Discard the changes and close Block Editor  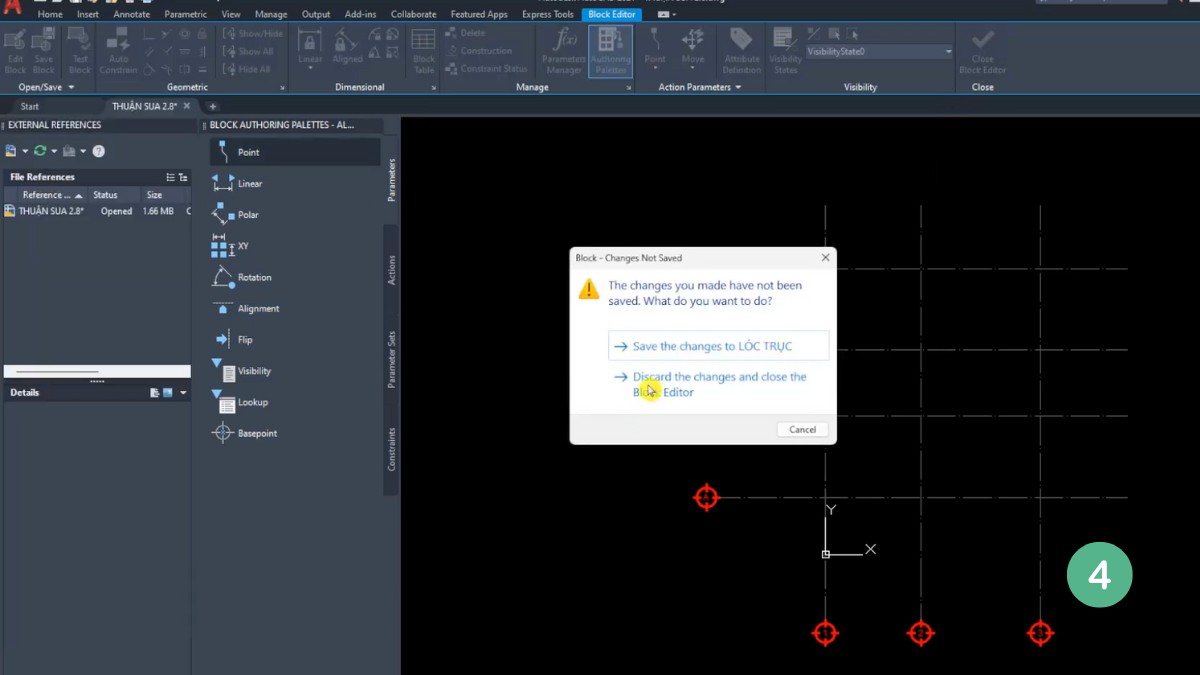(719, 384)
